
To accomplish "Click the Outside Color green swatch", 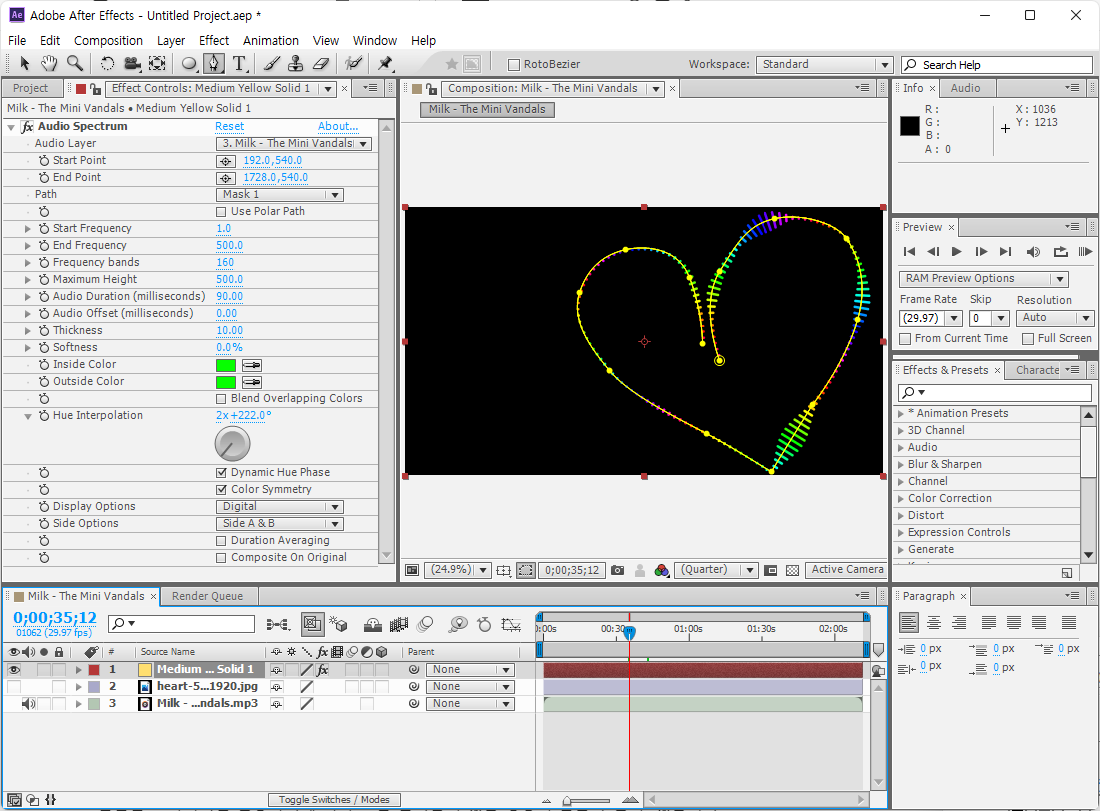I will click(x=226, y=382).
